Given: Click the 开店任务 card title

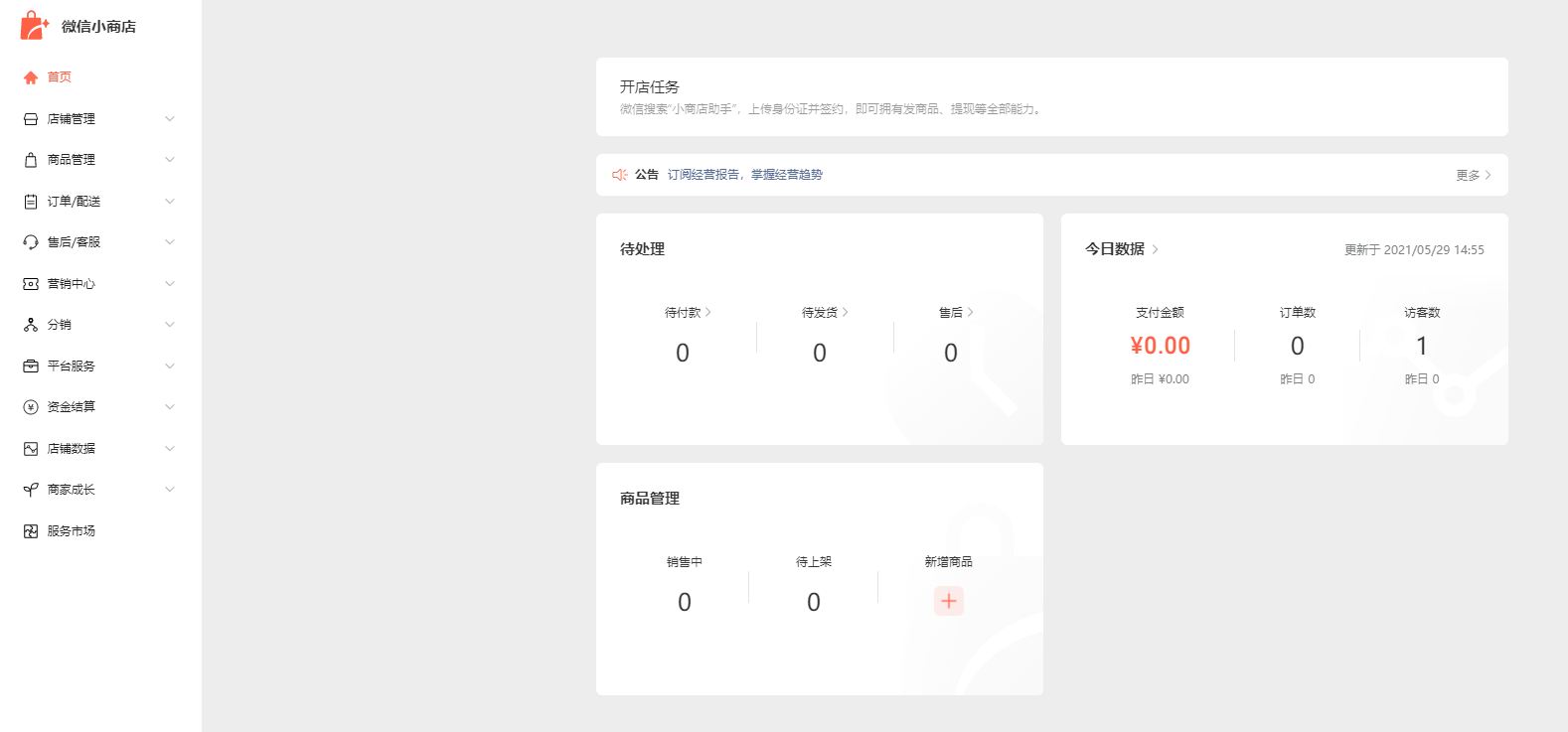Looking at the screenshot, I should pos(650,87).
